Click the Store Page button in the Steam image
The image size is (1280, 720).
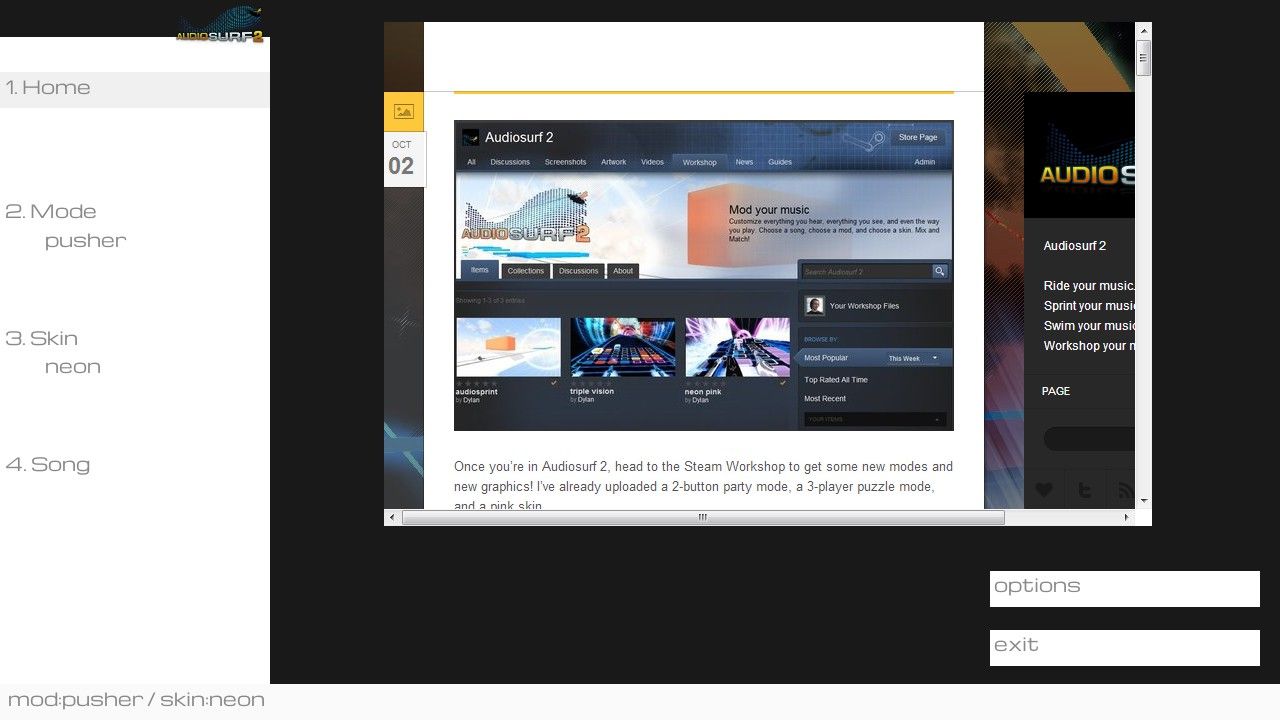click(x=918, y=137)
